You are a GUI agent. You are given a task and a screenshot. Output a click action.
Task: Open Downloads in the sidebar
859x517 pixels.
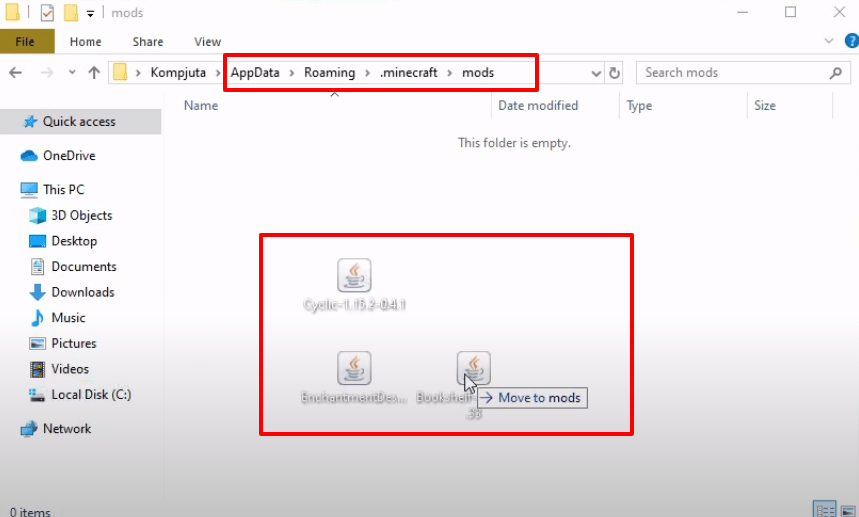83,292
